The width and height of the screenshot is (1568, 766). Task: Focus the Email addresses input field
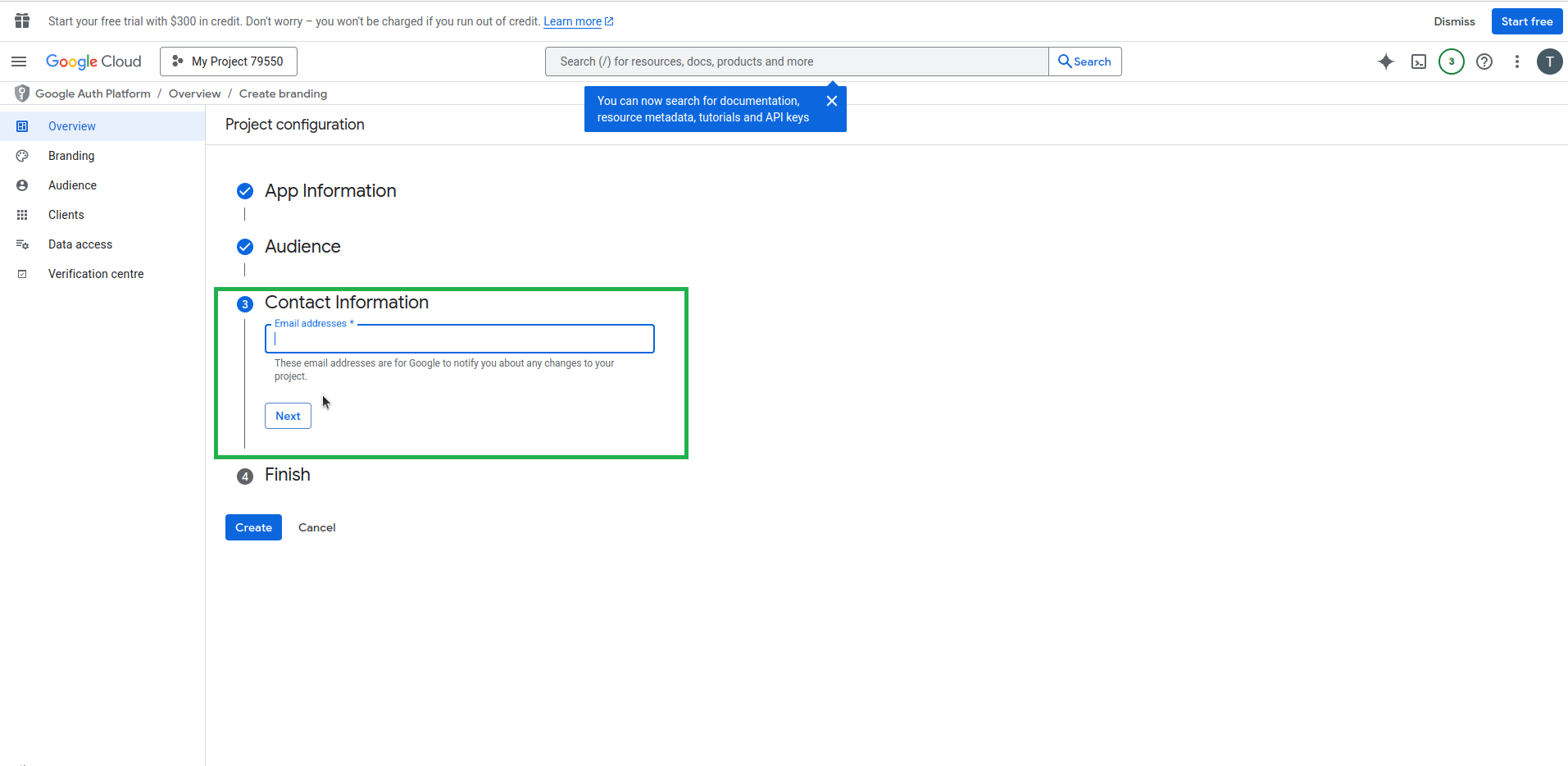coord(459,340)
